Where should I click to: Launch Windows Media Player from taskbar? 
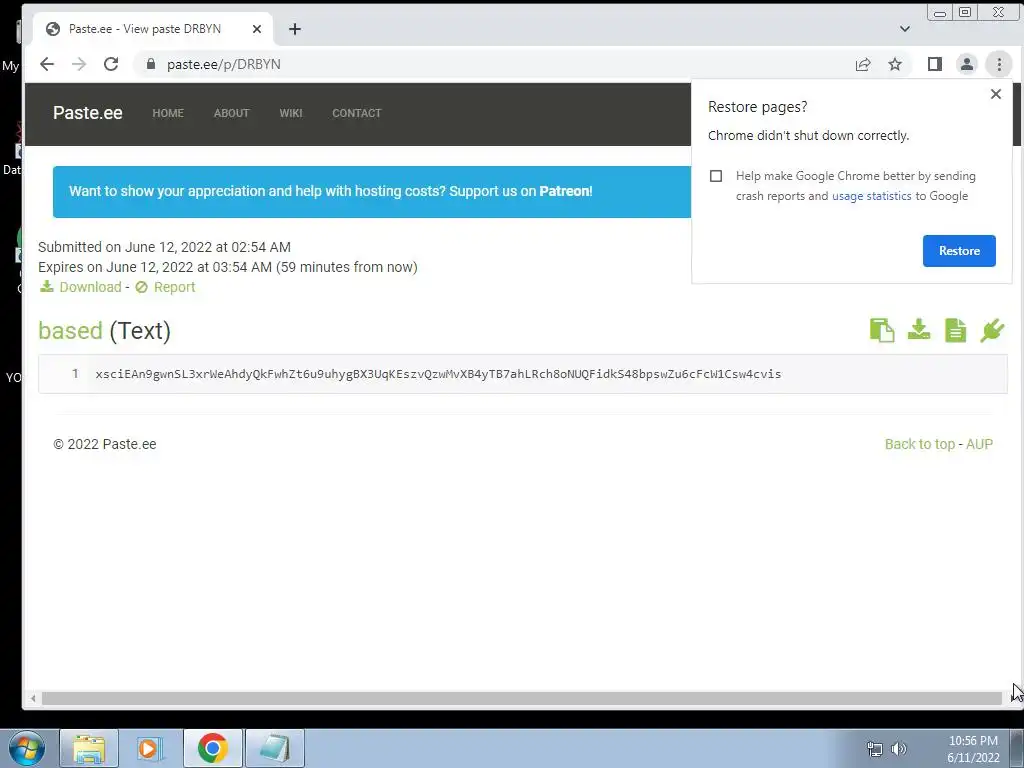pyautogui.click(x=150, y=748)
